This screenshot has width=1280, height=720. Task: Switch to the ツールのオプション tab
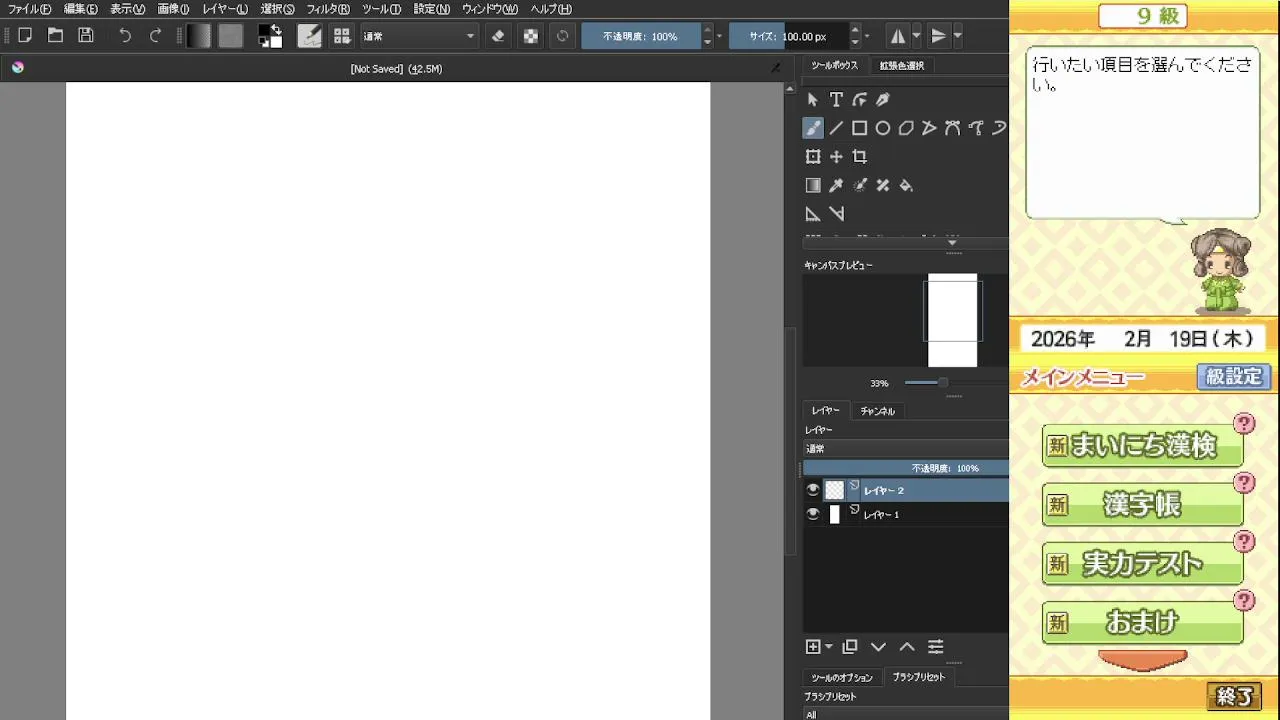point(841,677)
